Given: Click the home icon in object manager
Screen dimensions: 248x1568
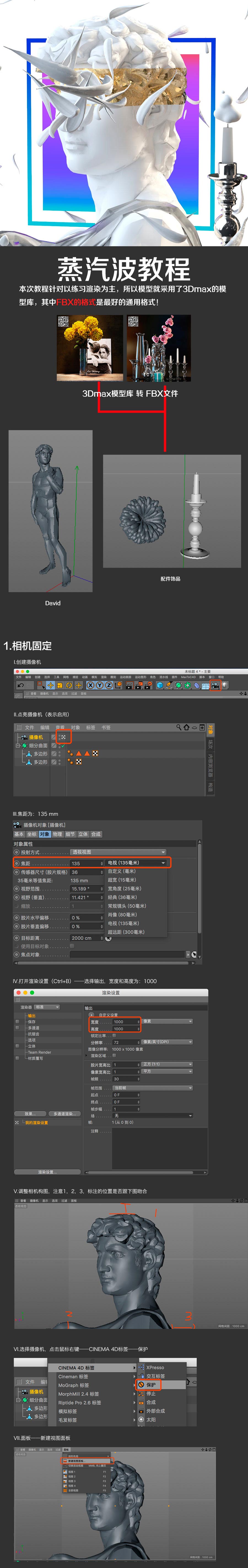Looking at the screenshot, I should click(187, 727).
